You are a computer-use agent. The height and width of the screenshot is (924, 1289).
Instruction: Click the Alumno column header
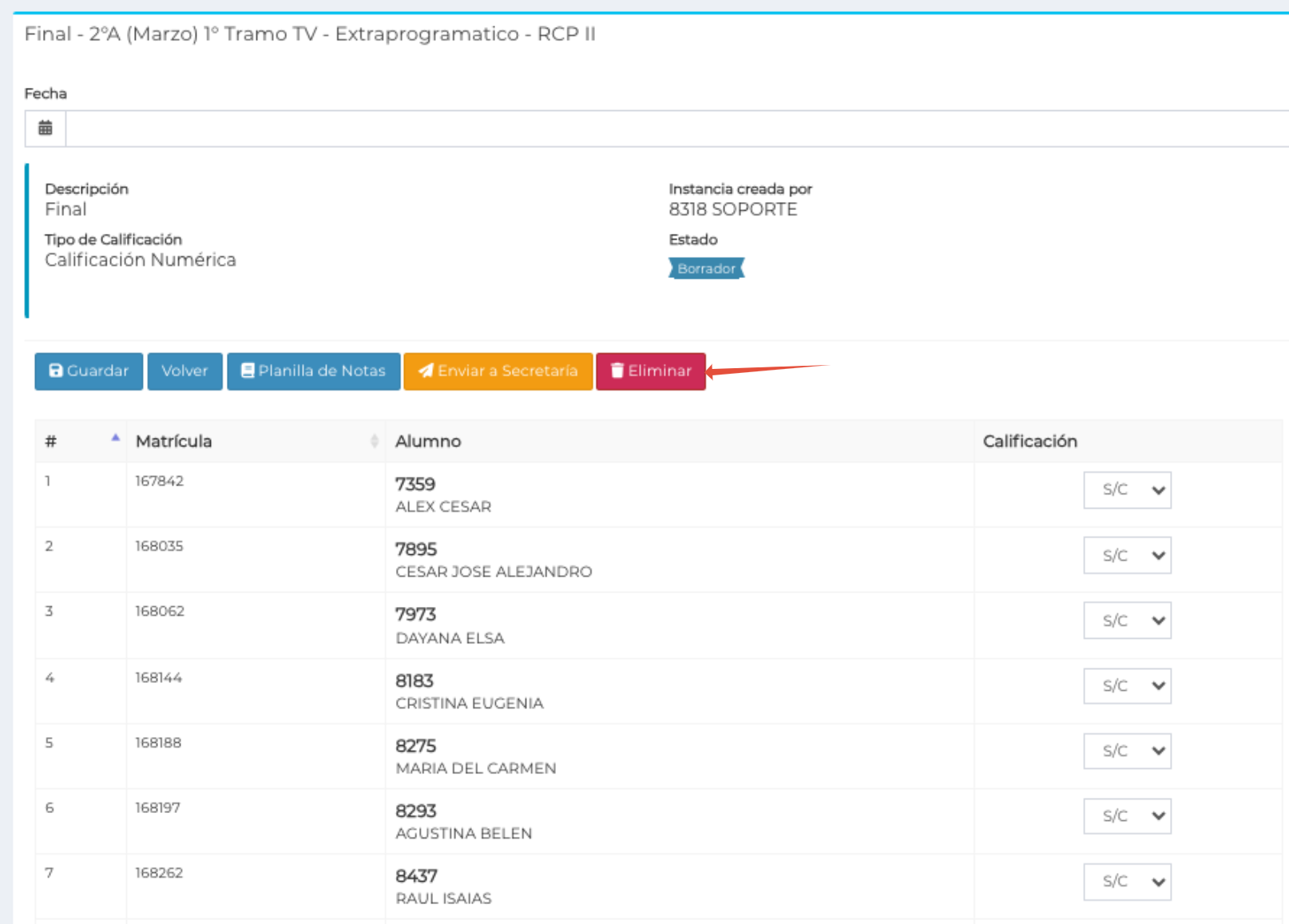coord(428,441)
